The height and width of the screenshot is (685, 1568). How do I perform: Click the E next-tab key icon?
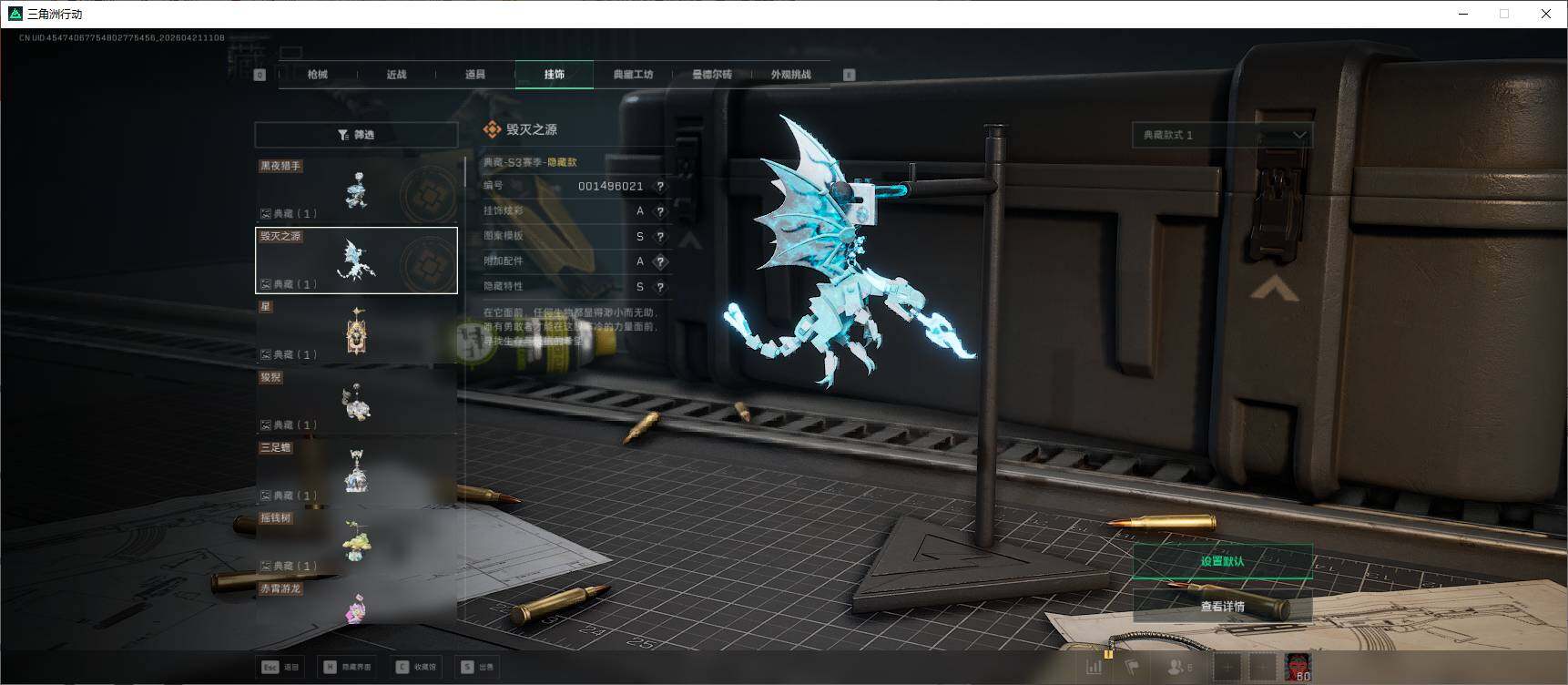[850, 75]
